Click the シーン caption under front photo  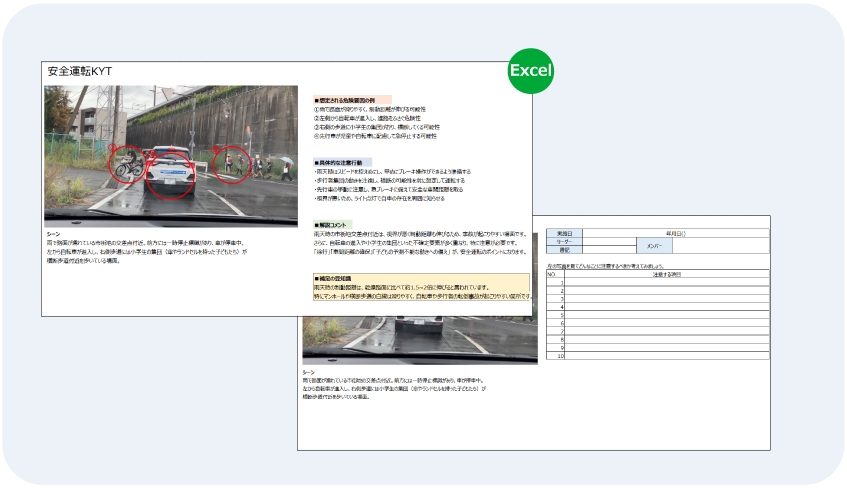[x=52, y=233]
